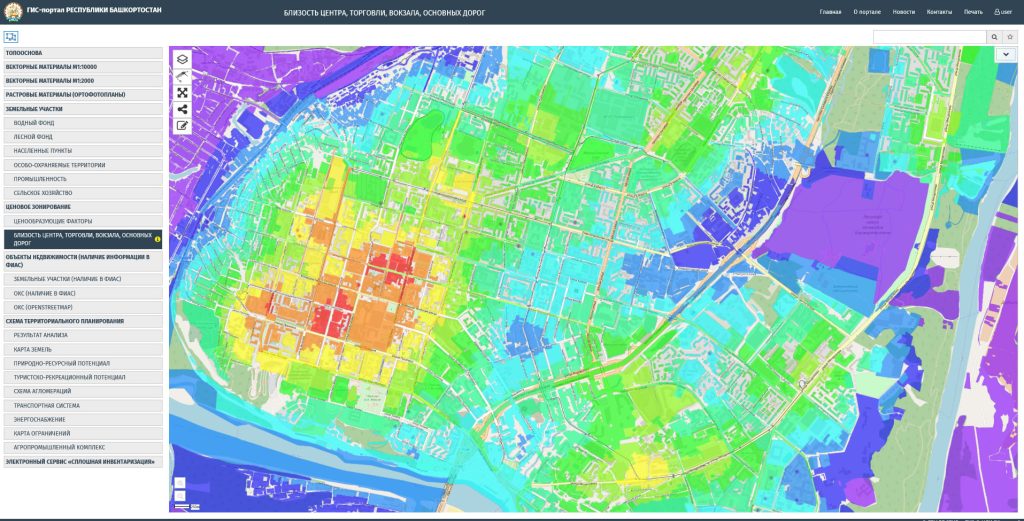Expand the chevron dropdown at map top-right
This screenshot has width=1024, height=521.
click(x=1005, y=55)
